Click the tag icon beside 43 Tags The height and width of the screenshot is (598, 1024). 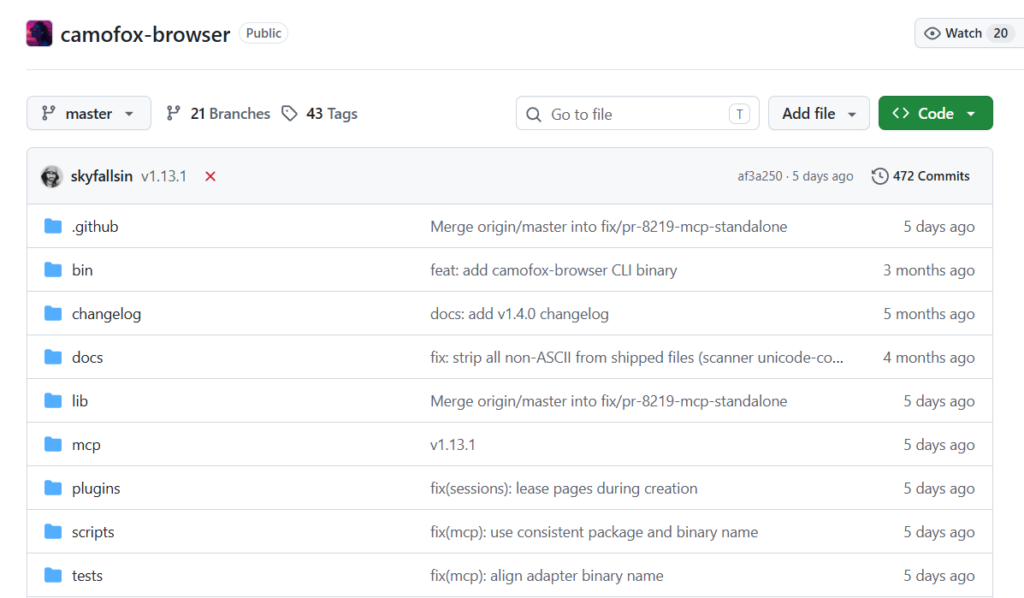click(289, 114)
